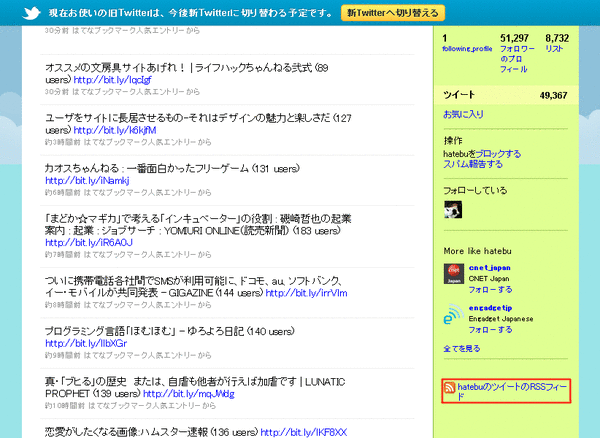Click the More like hatebu heading

[478, 251]
